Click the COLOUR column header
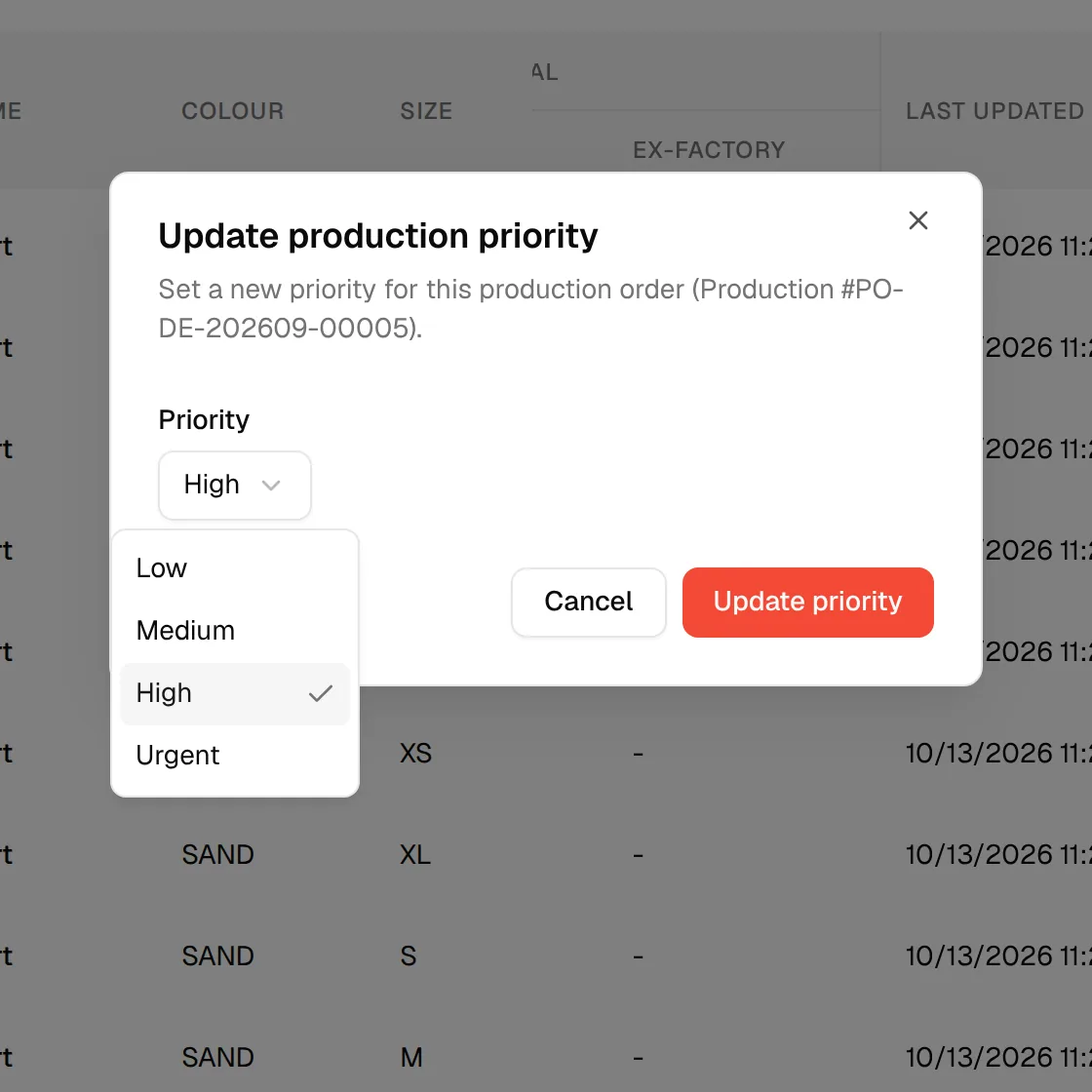Screen dimensions: 1092x1092 233,111
